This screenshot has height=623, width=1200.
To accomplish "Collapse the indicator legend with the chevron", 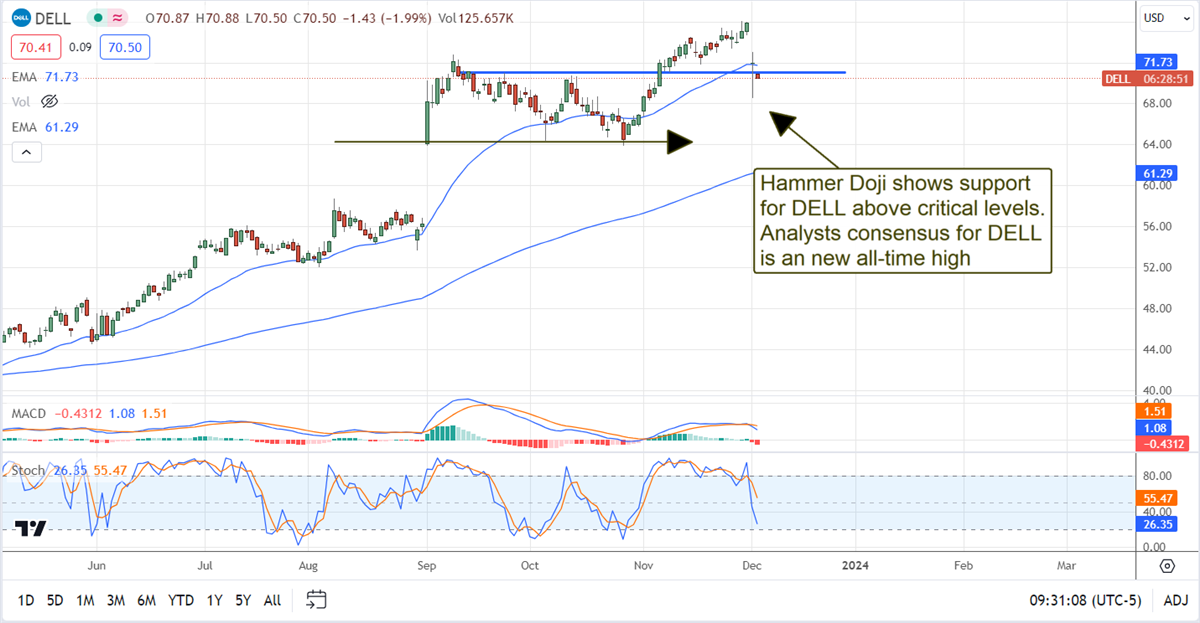I will (27, 152).
